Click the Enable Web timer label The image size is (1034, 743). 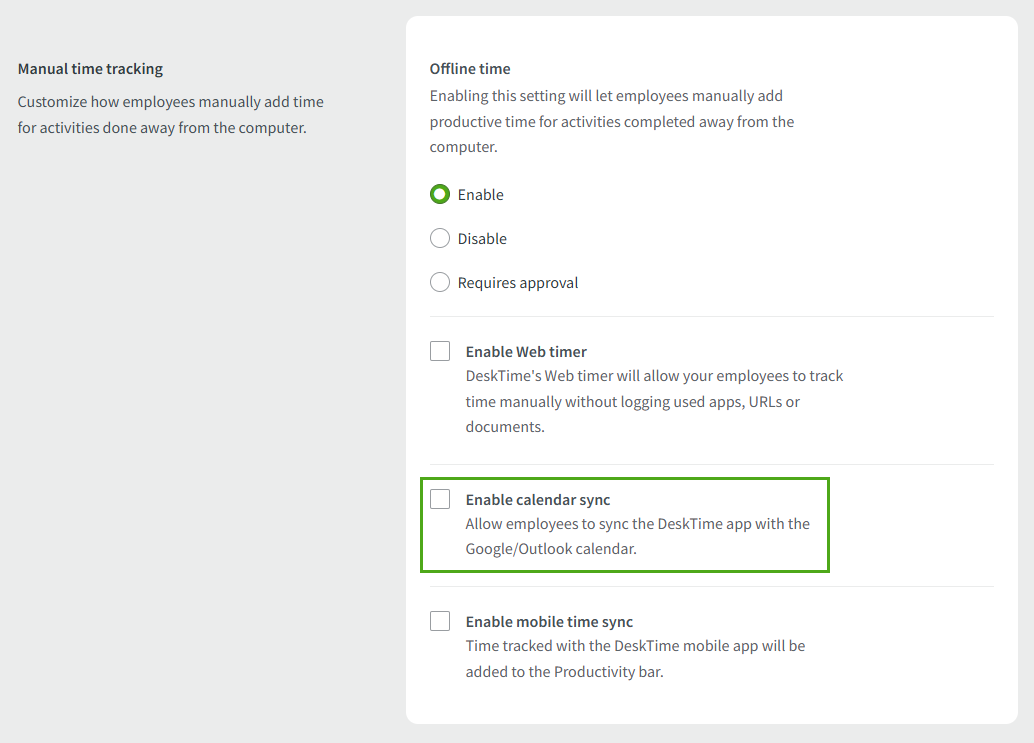click(x=525, y=351)
